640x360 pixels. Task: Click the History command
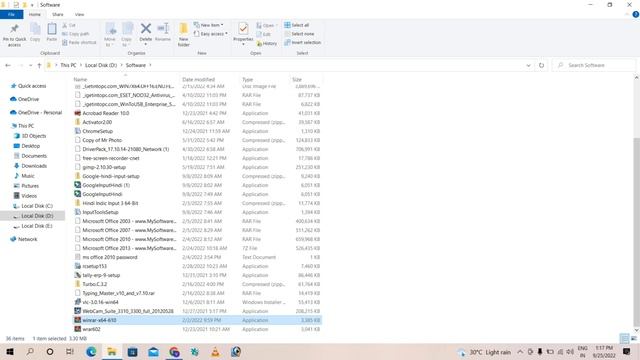click(x=267, y=43)
